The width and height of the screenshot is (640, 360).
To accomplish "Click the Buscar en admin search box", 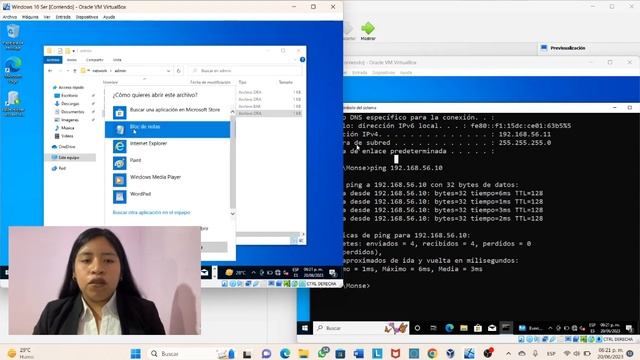I will click(245, 71).
